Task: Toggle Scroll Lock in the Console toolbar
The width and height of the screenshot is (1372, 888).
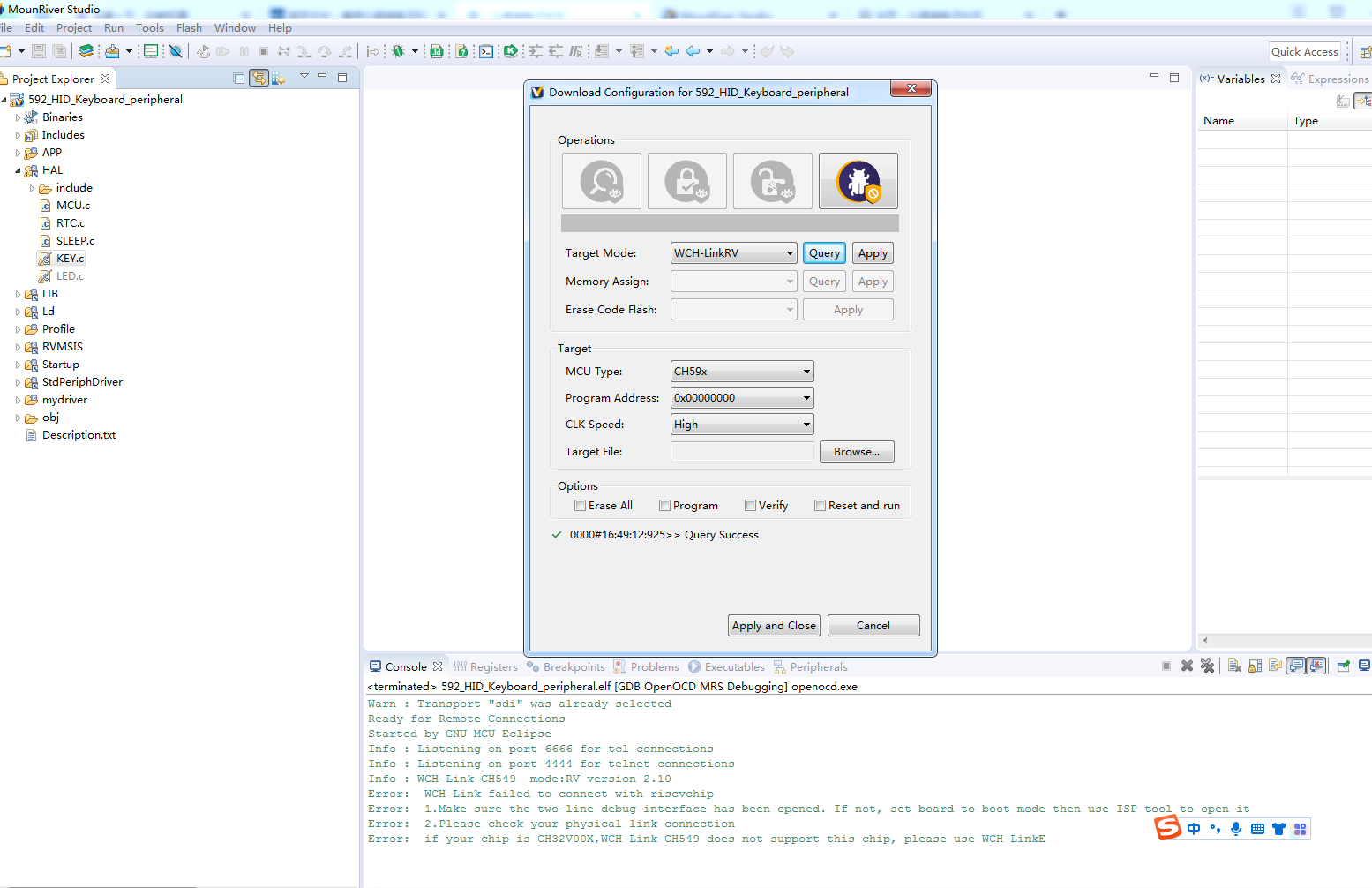Action: click(1255, 666)
